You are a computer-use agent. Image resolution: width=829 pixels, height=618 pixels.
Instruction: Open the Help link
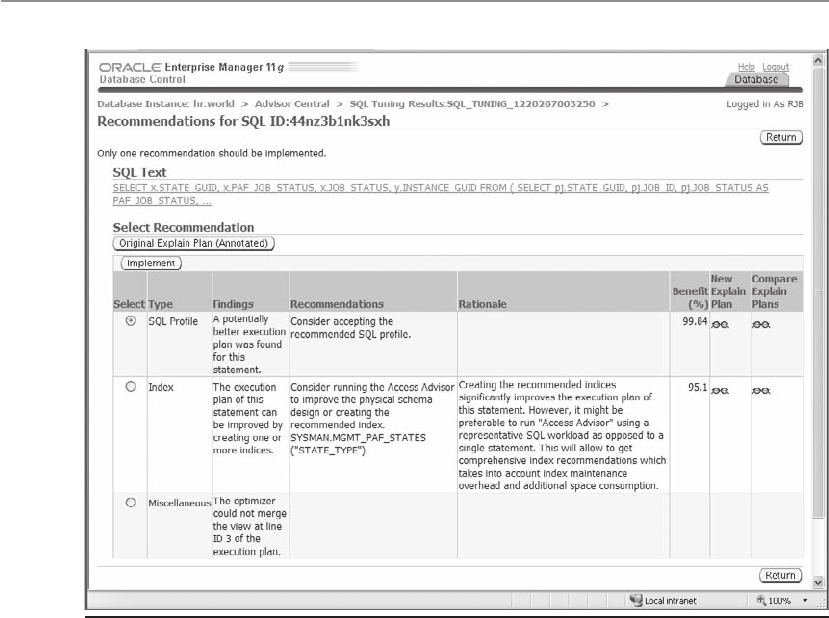[x=746, y=67]
